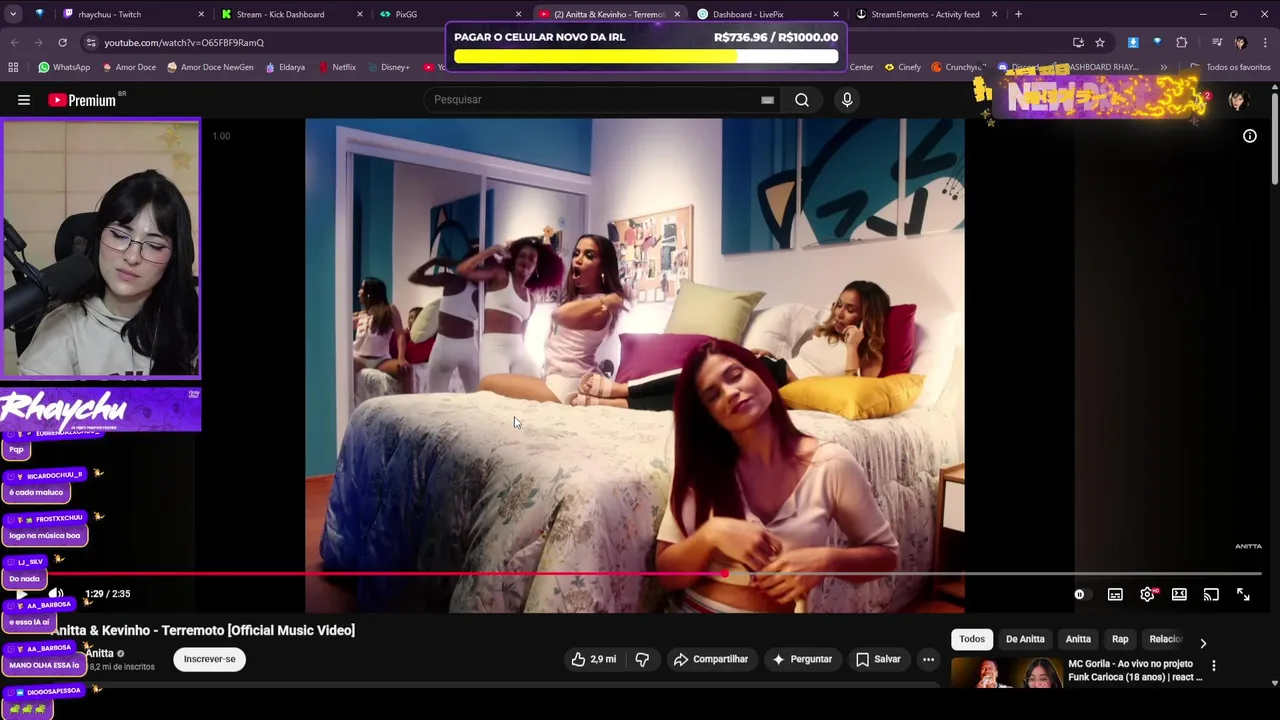1280x720 pixels.
Task: Open the YouTube hamburger guide menu
Action: (24, 100)
